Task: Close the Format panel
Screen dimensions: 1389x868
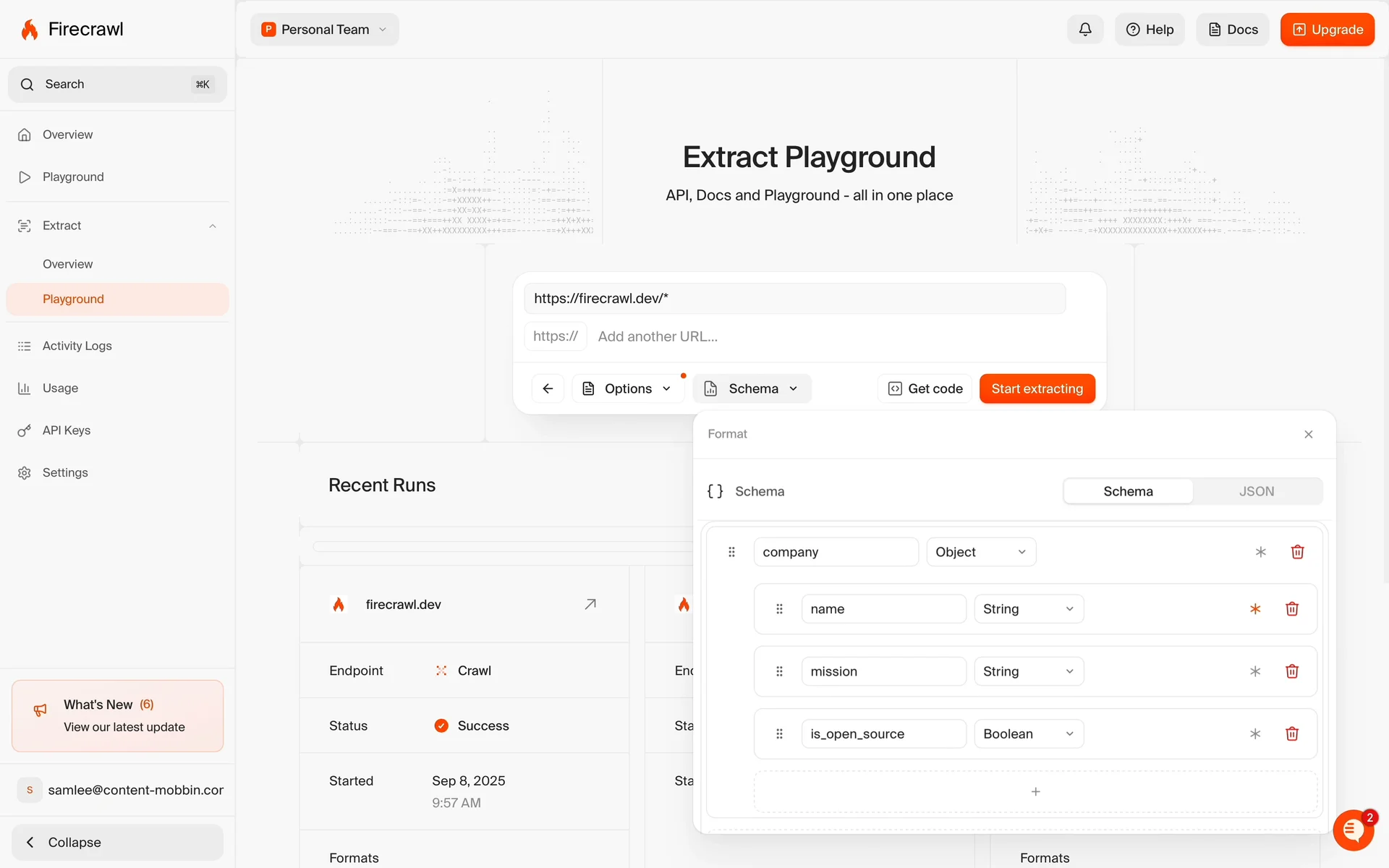Action: coord(1308,434)
